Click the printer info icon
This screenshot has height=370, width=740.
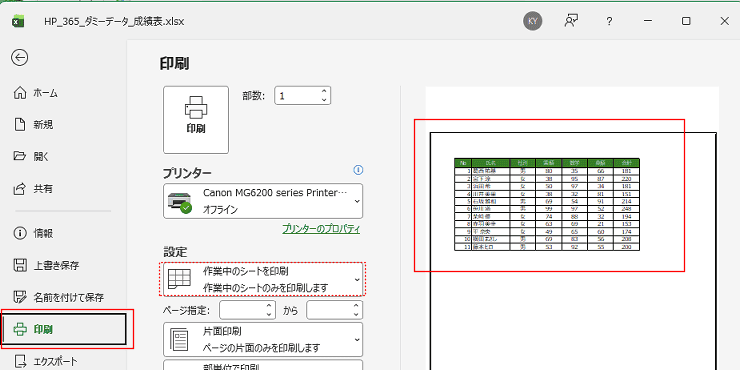(358, 170)
